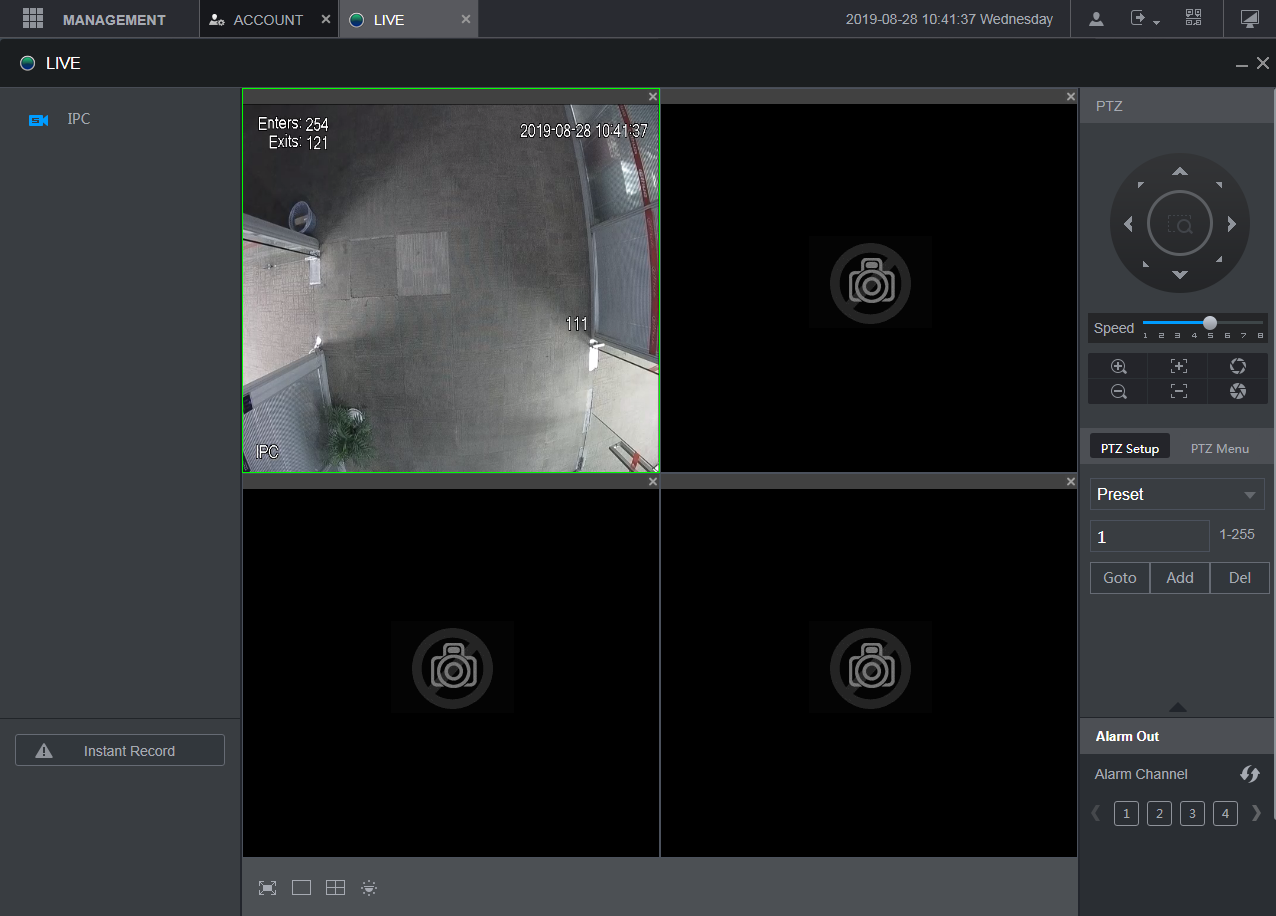Click the preset number input field
Screen dimensions: 1276x916
(x=1150, y=536)
